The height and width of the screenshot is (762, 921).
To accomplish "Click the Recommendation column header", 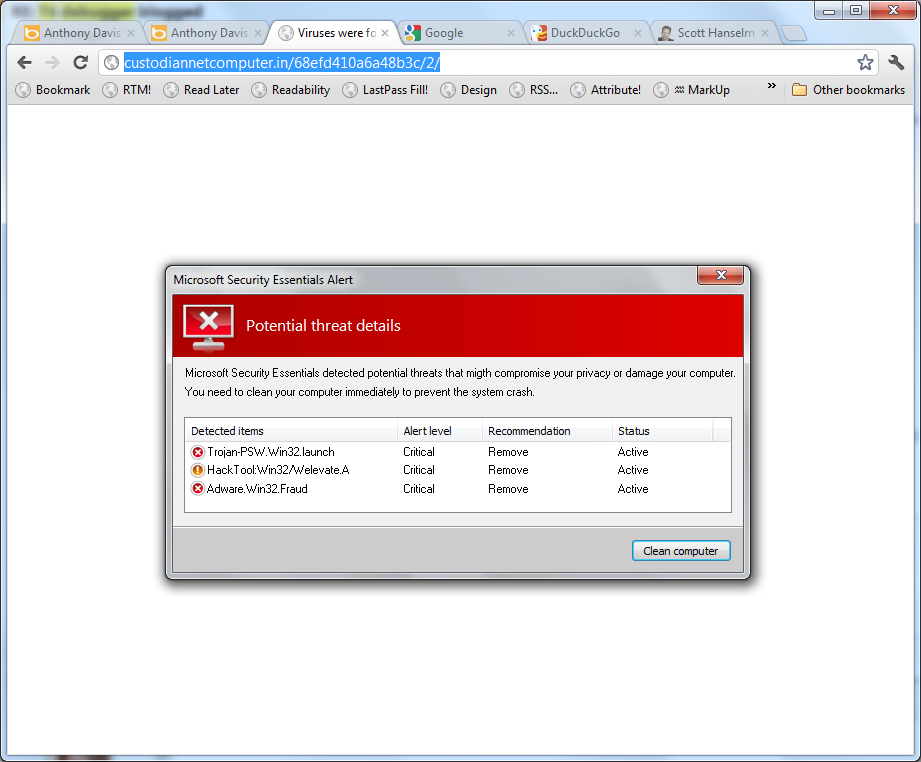I will point(547,431).
